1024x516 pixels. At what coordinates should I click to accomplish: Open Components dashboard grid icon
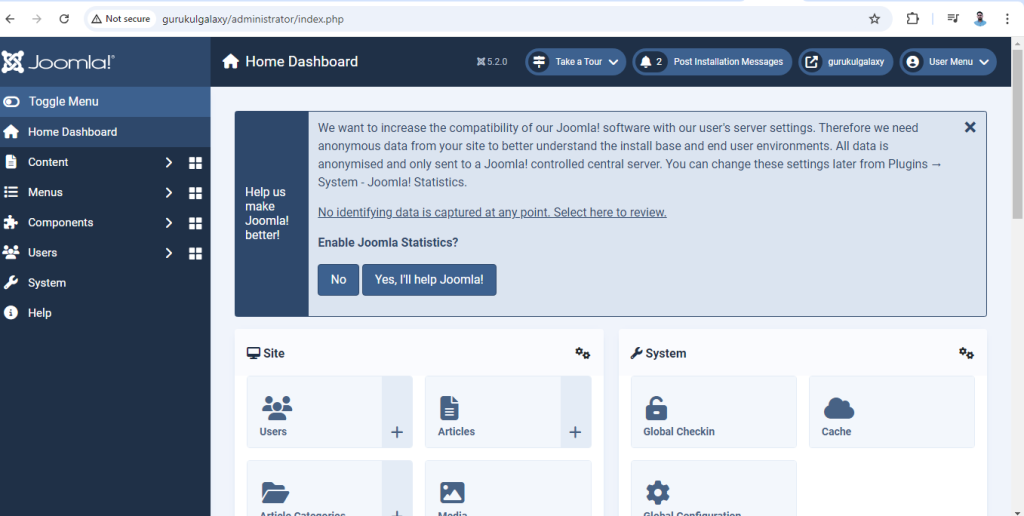click(195, 223)
